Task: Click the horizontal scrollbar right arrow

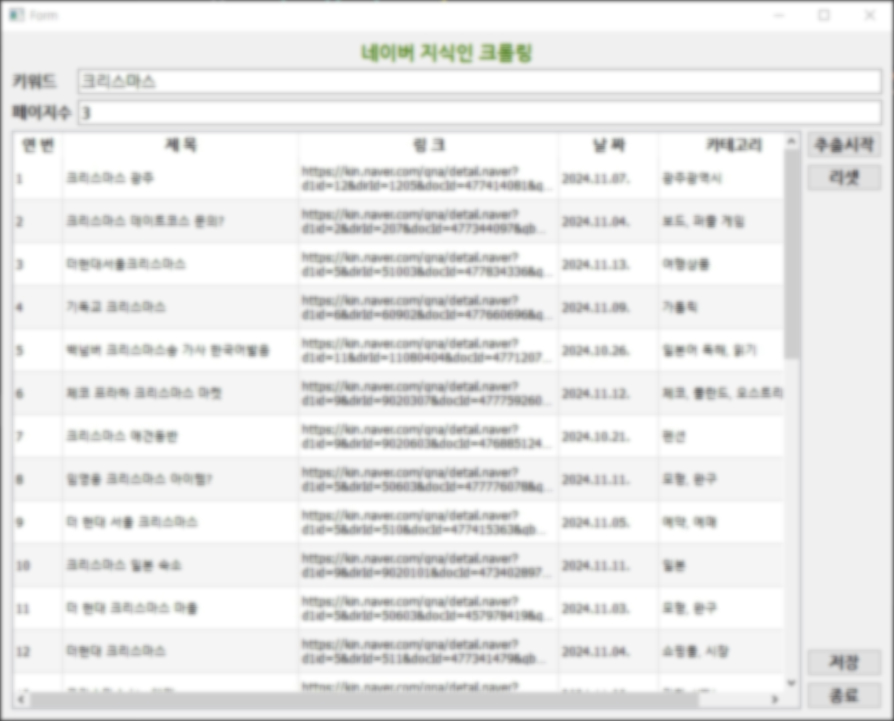Action: (x=774, y=699)
